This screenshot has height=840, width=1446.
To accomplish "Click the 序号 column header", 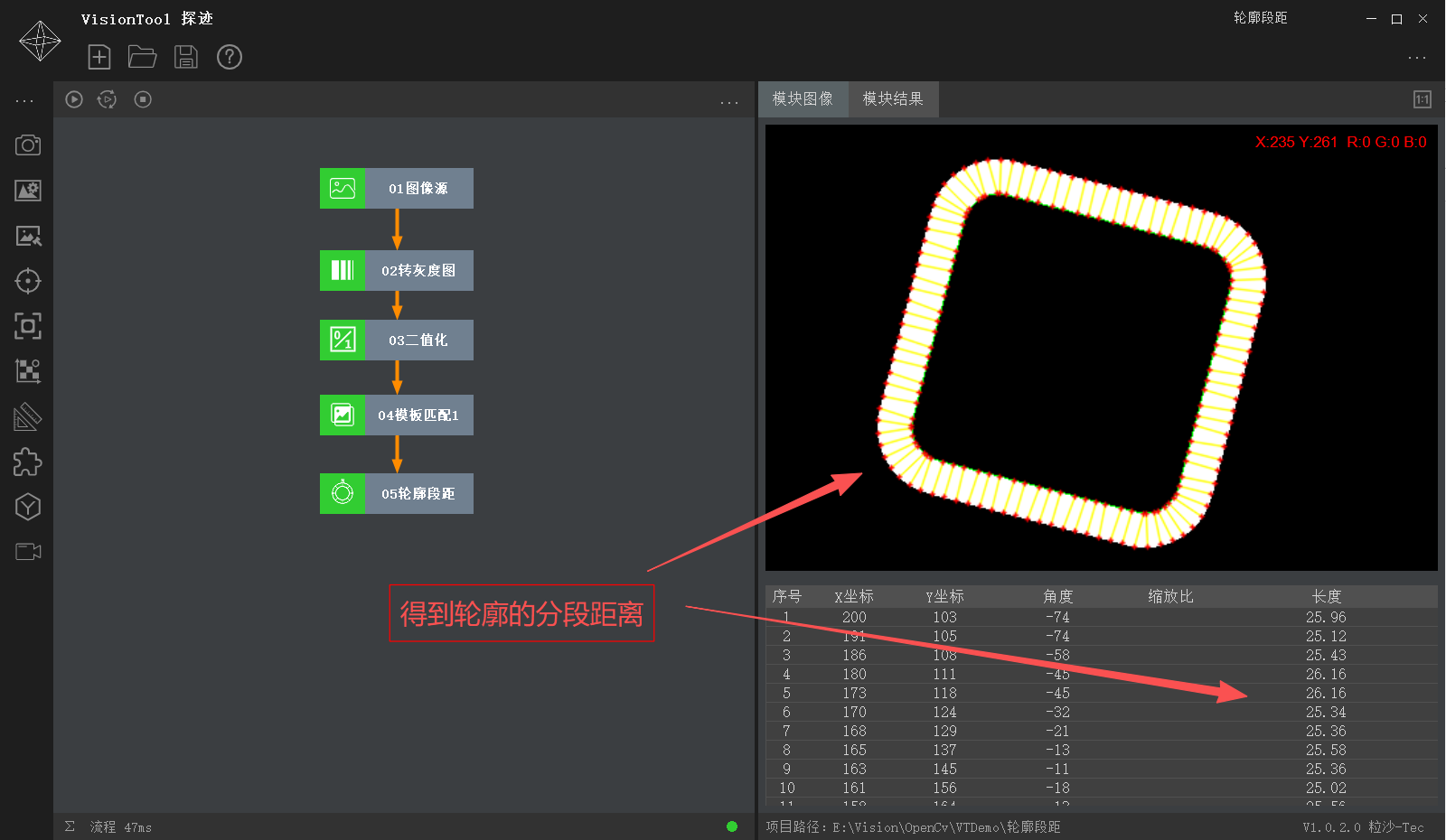I will (x=787, y=597).
